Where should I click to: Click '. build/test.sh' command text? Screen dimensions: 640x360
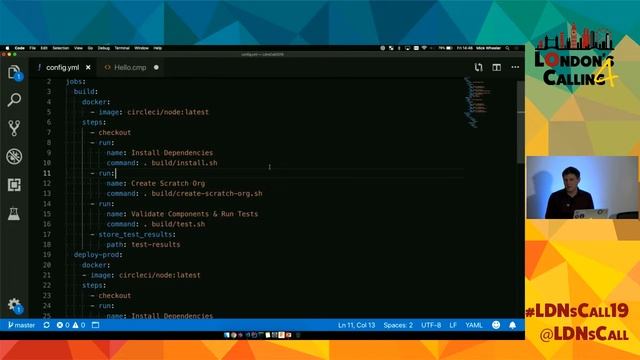[174, 224]
